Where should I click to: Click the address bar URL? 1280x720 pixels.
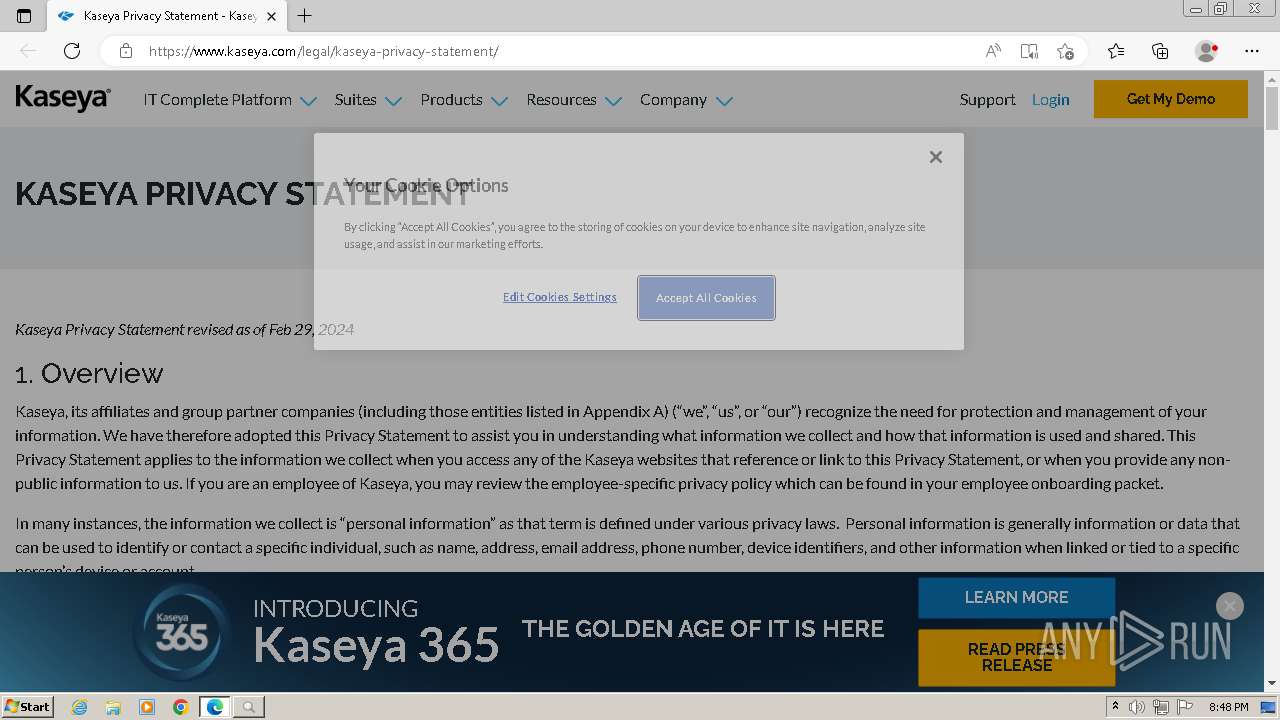(323, 51)
